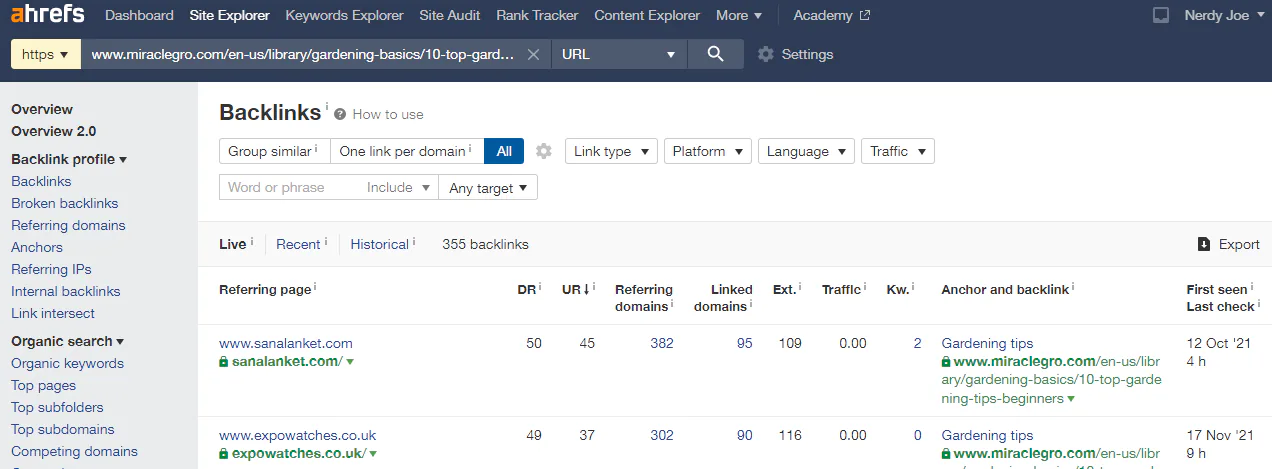Click the gear icon beside the All button

pos(544,151)
